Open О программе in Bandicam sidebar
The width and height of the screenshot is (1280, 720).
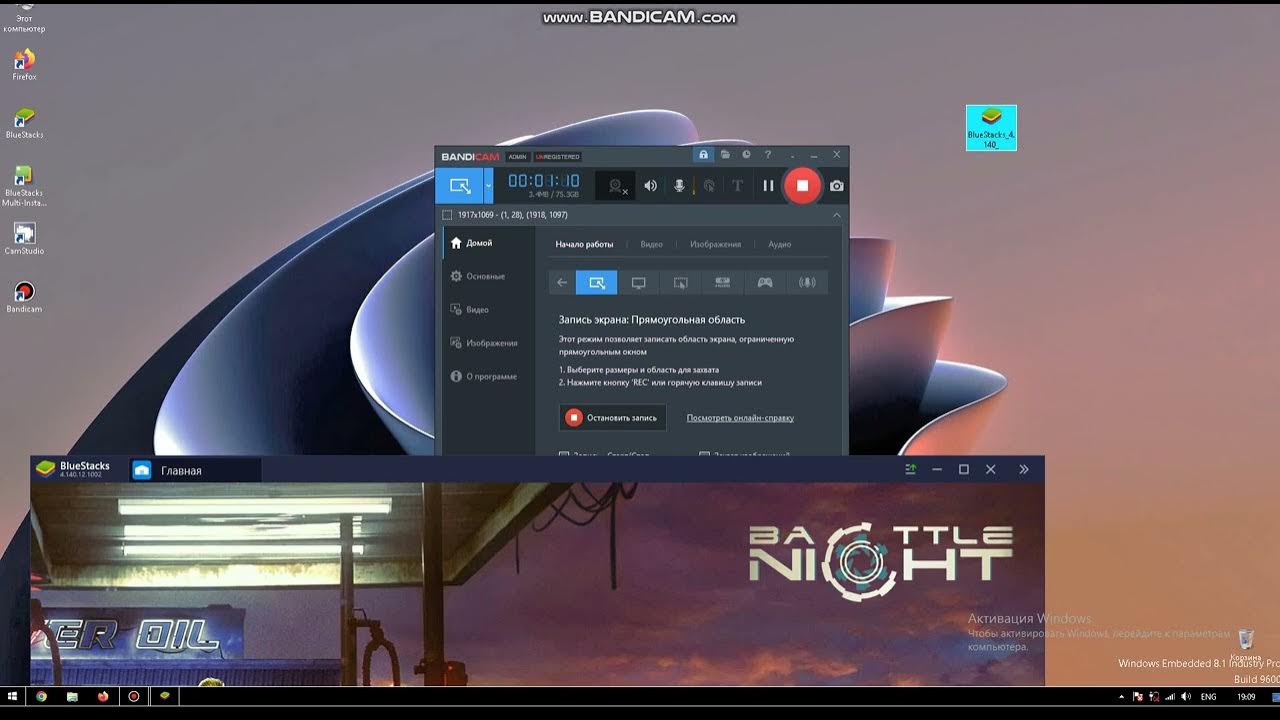(485, 377)
